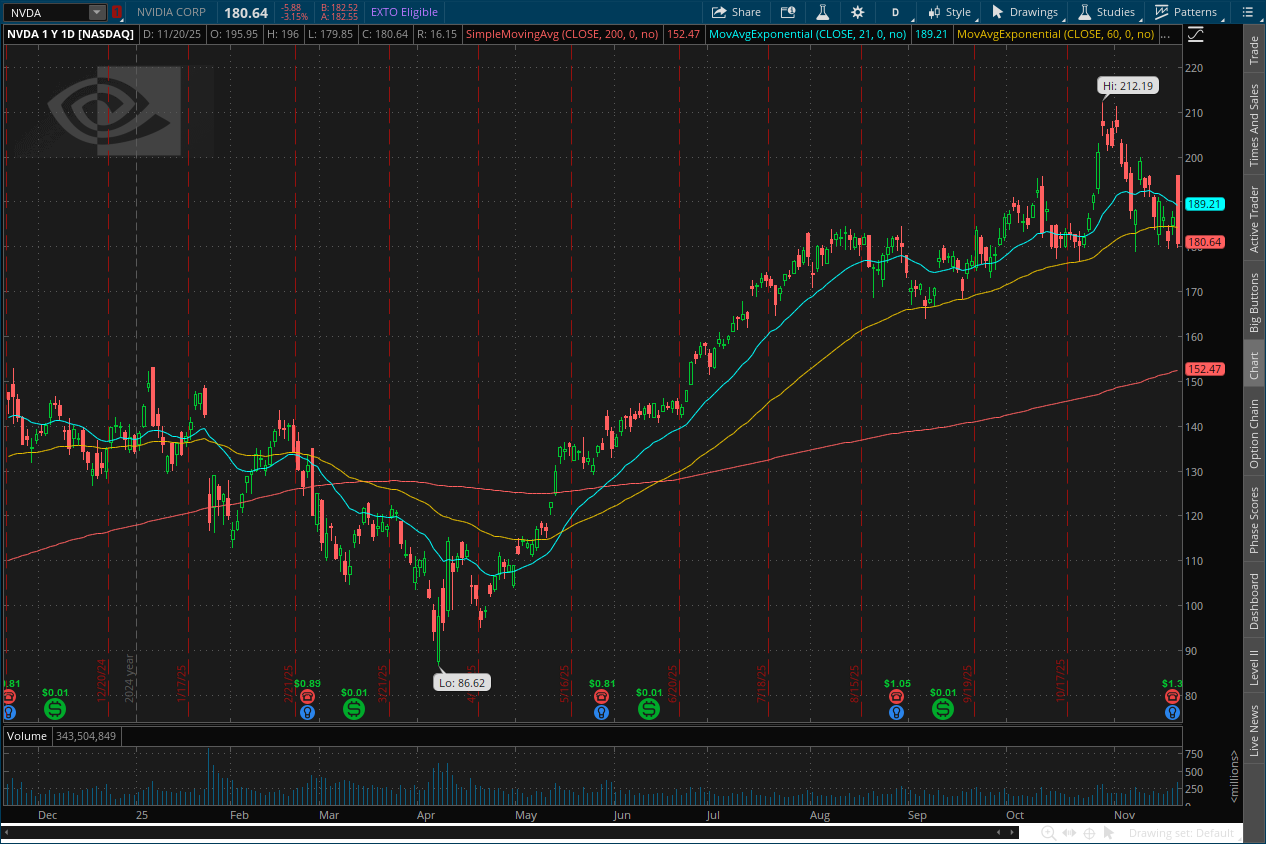Open the Big Buttons sidebar tab
Viewport: 1266px width, 844px height.
tap(1253, 302)
